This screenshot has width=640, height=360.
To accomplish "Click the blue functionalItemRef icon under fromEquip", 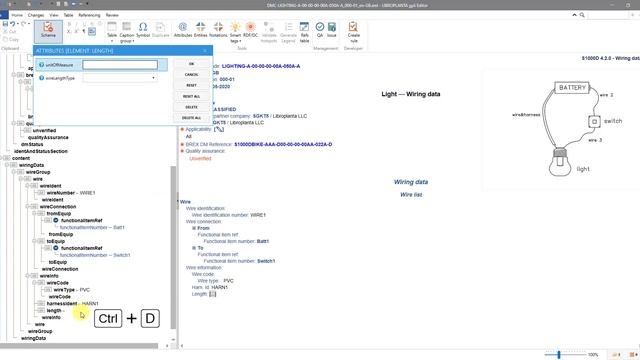I will click(x=56, y=220).
